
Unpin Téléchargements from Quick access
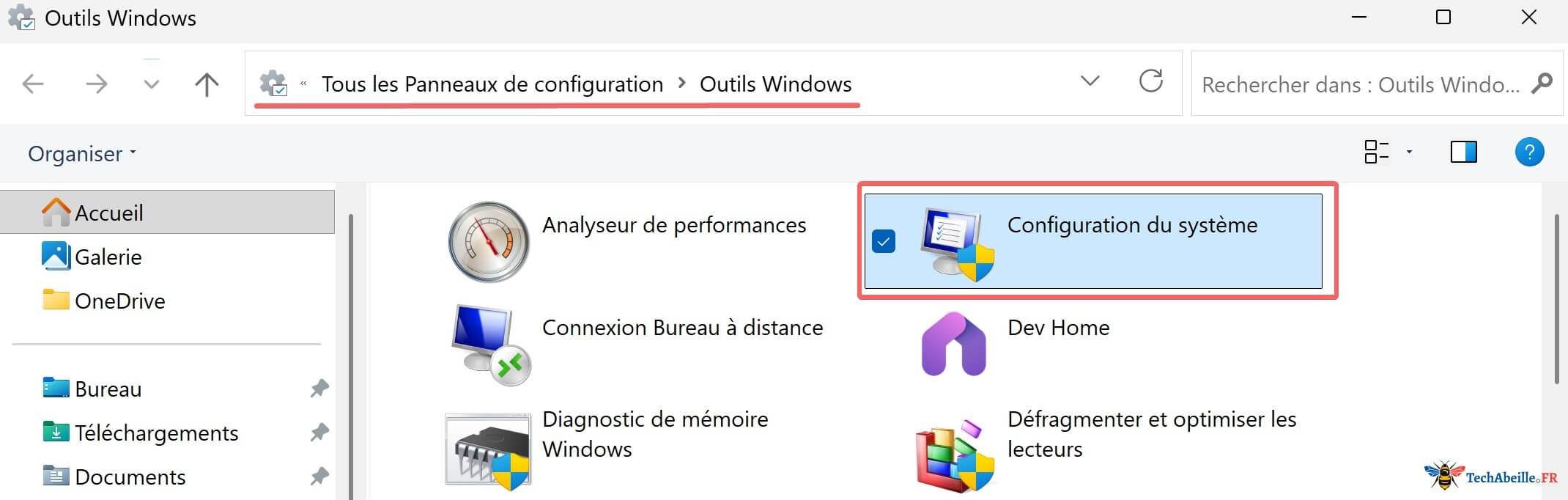[319, 433]
